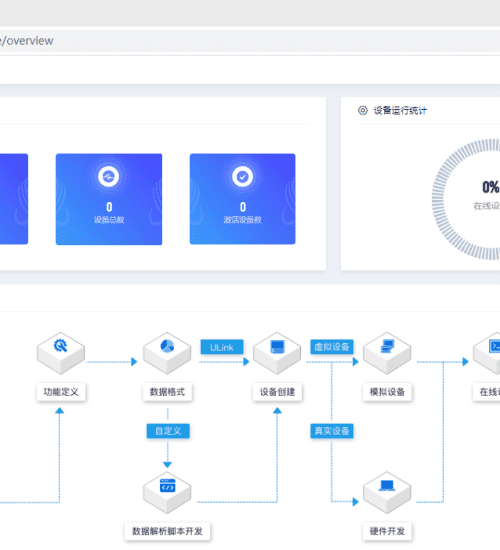Click the 自定义 tag label
This screenshot has width=500, height=550.
(168, 431)
